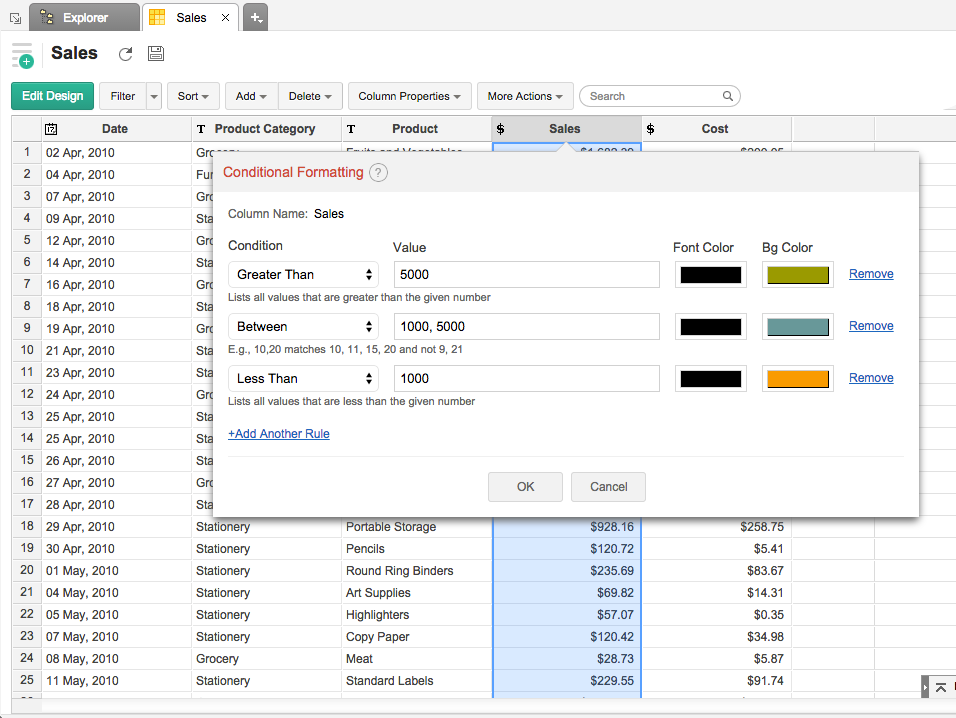Expand the Filter dropdown arrow

tap(153, 97)
